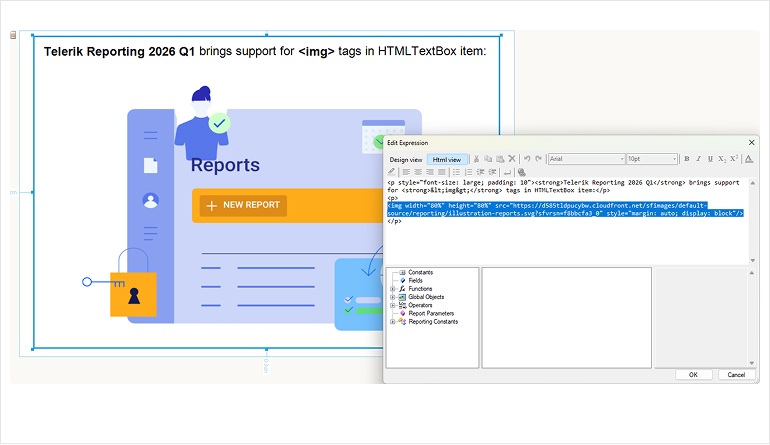Image resolution: width=770 pixels, height=445 pixels.
Task: Select Functions tree item
Action: point(420,289)
